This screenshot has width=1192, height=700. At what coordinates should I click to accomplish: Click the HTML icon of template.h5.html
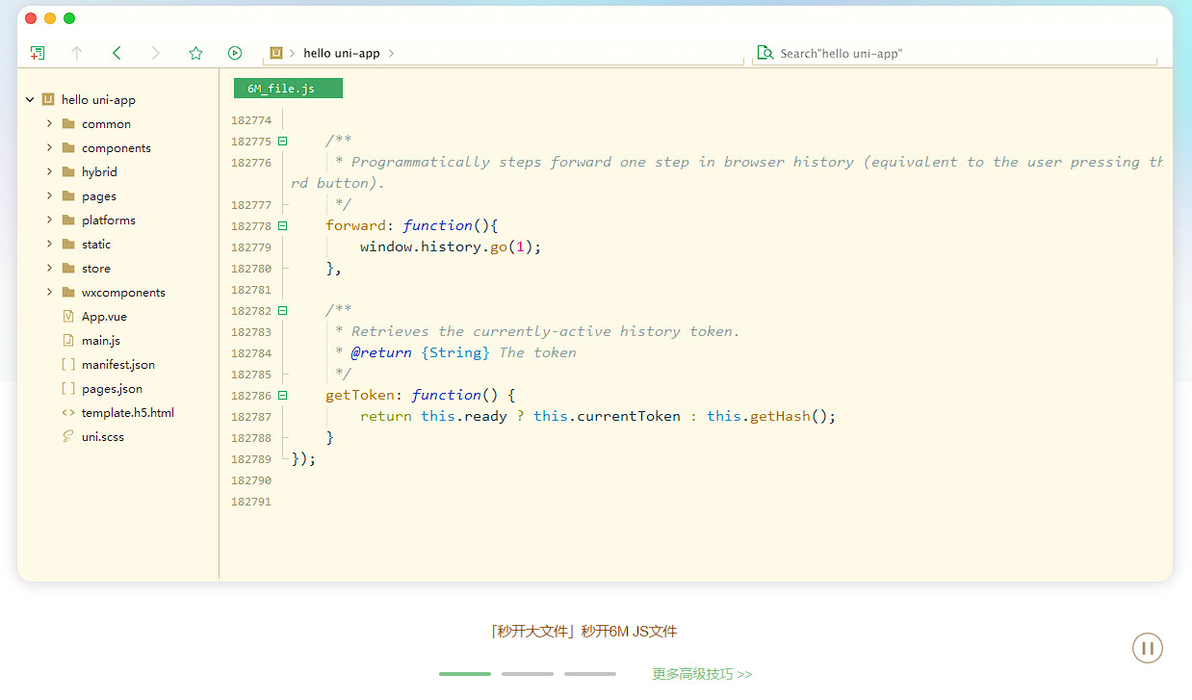tap(68, 413)
